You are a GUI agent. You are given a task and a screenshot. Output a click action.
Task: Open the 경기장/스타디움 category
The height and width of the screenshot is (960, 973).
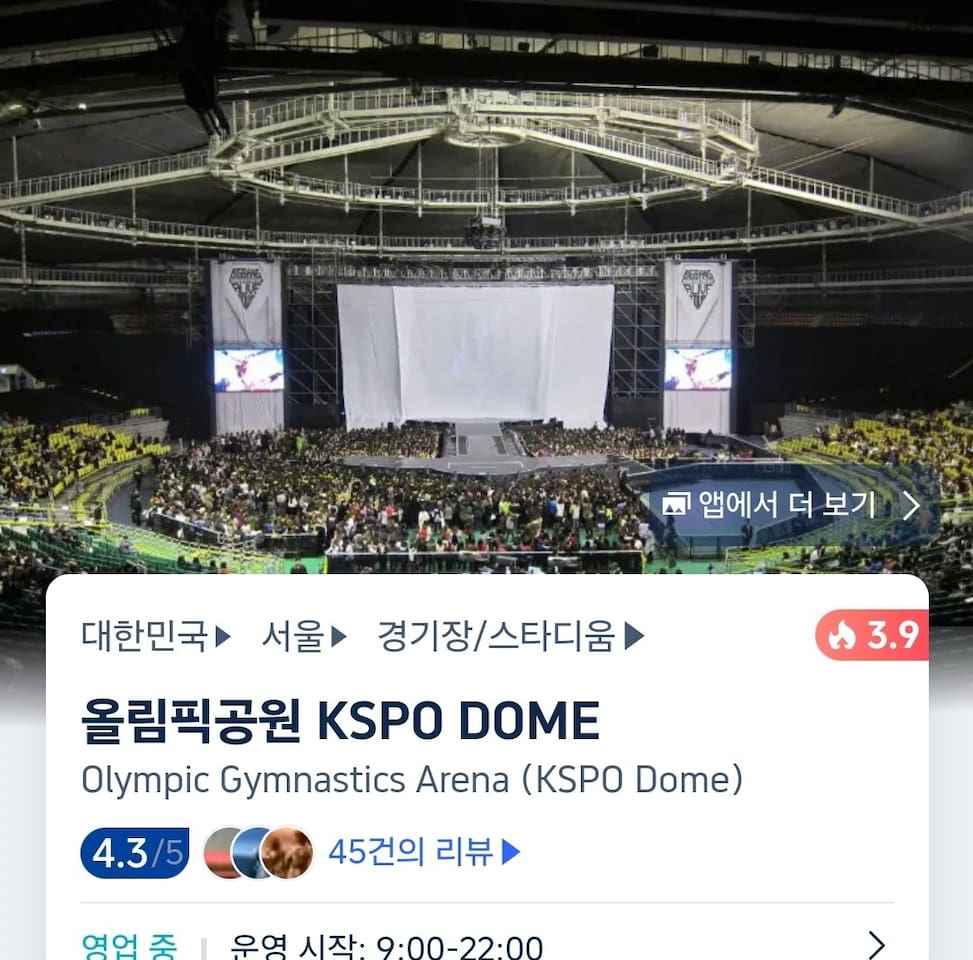[x=496, y=636]
